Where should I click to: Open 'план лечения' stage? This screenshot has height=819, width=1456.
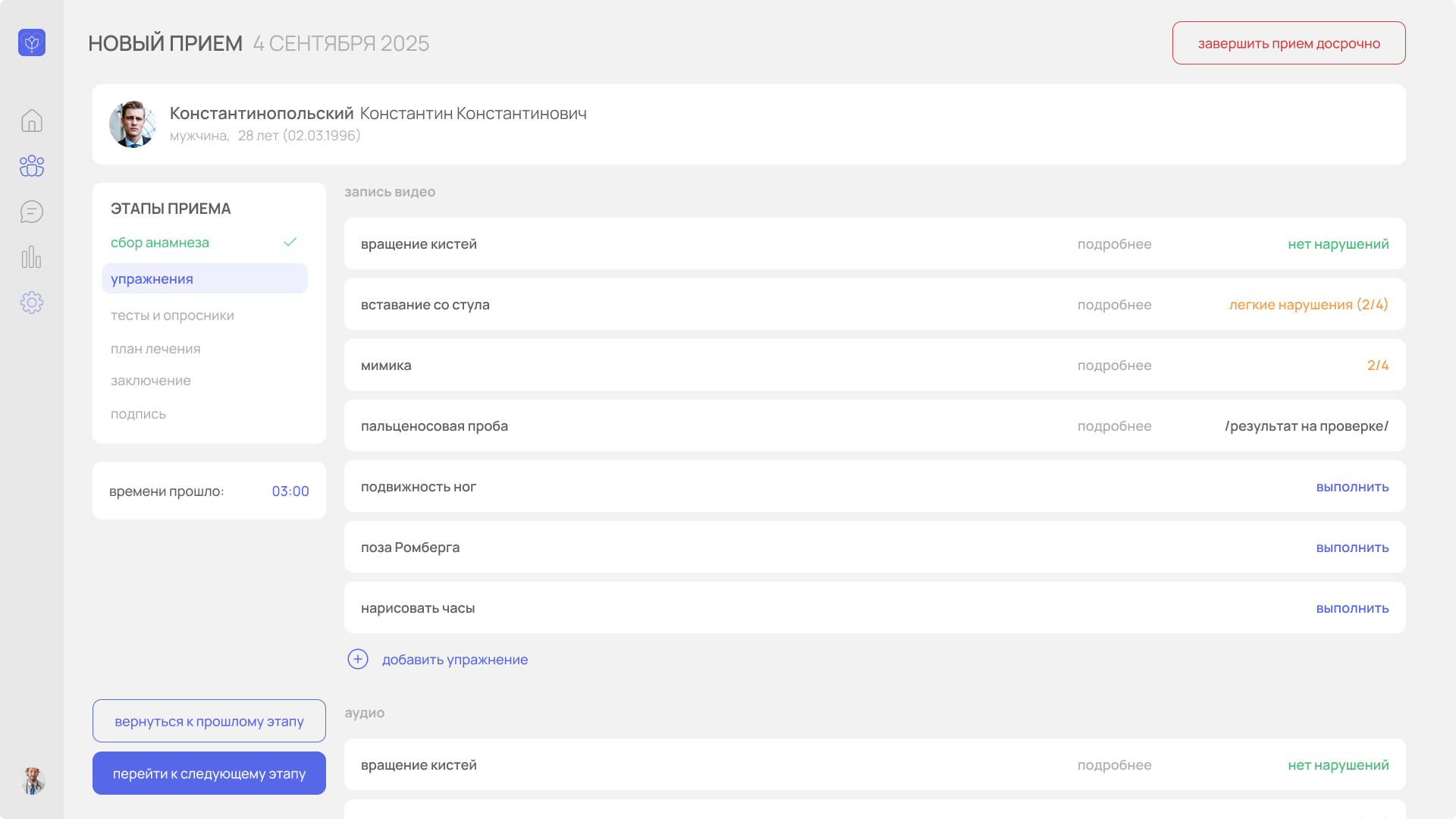pyautogui.click(x=155, y=349)
